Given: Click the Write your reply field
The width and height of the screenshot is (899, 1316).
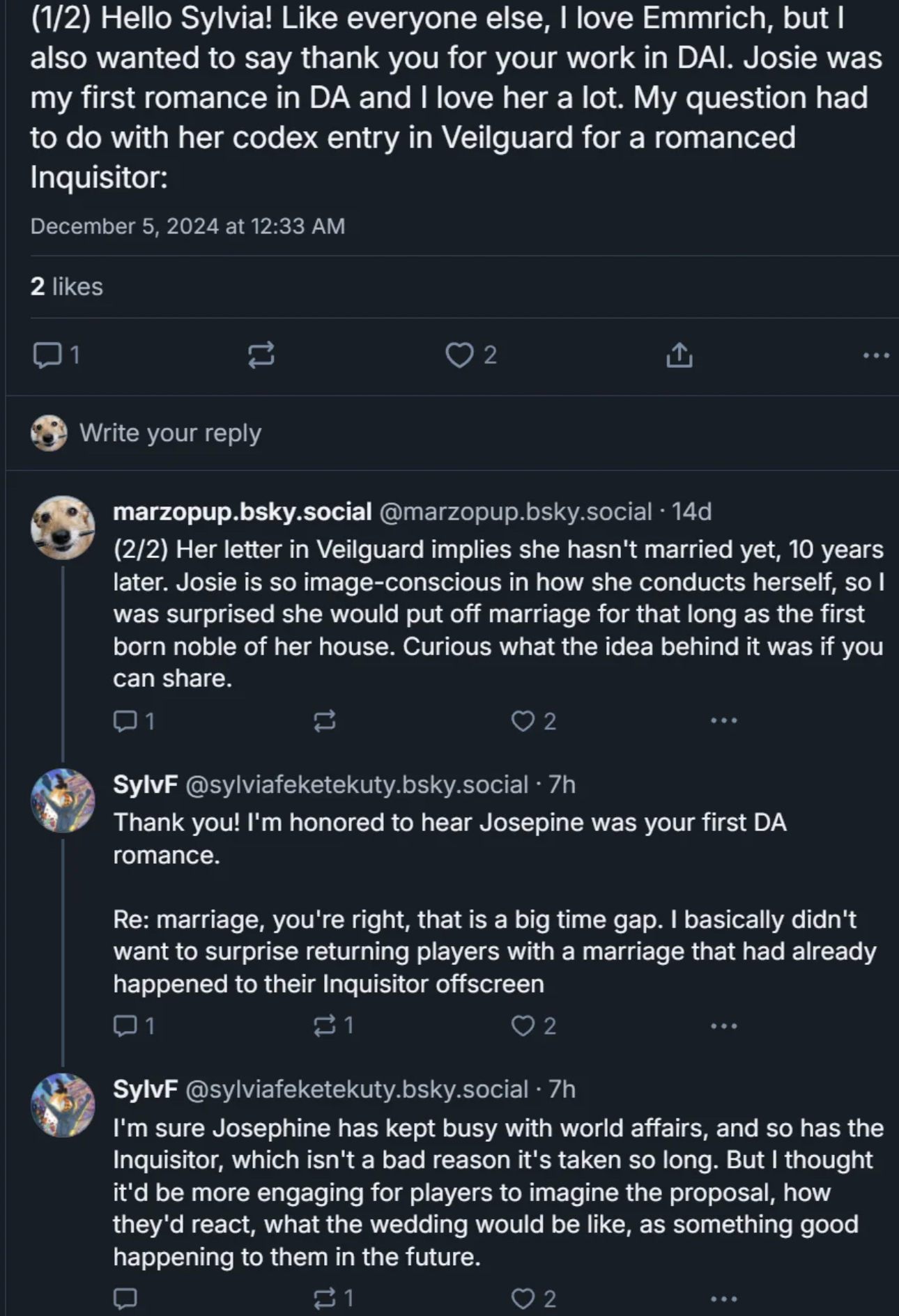Looking at the screenshot, I should pos(170,433).
